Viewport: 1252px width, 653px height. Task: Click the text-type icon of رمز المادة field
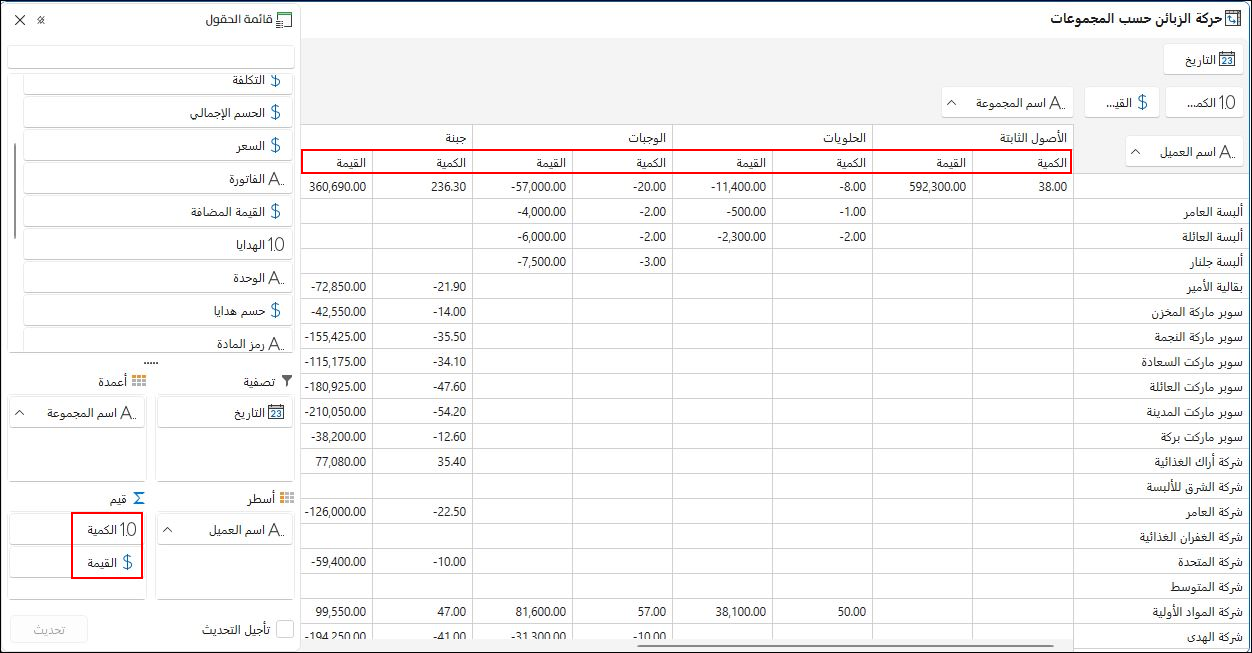point(277,343)
